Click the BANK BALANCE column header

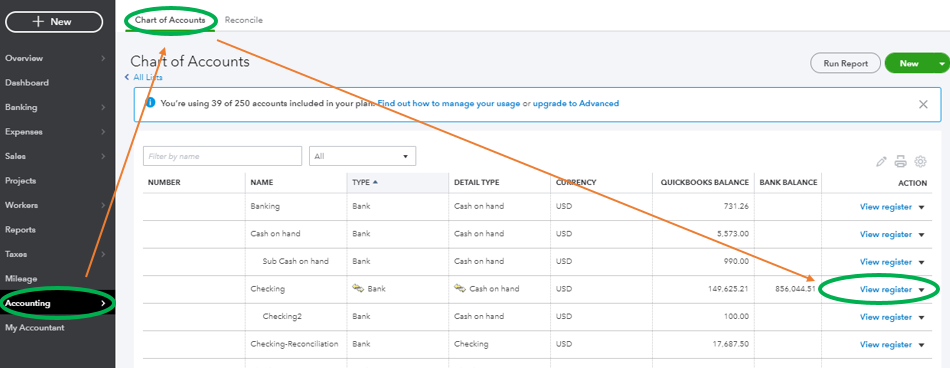pyautogui.click(x=788, y=182)
